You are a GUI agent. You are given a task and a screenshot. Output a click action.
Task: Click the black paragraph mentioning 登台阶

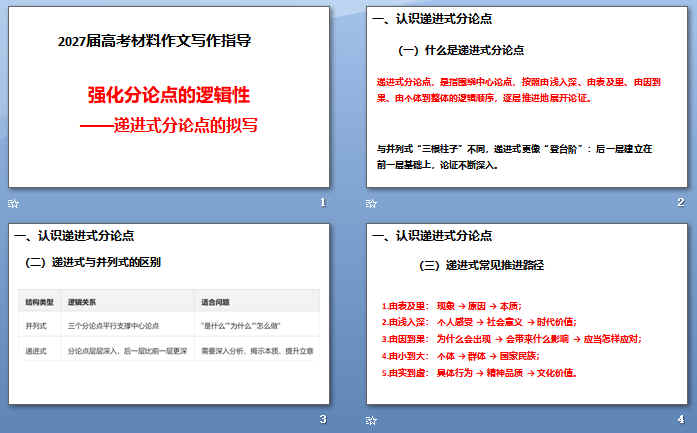[x=514, y=156]
